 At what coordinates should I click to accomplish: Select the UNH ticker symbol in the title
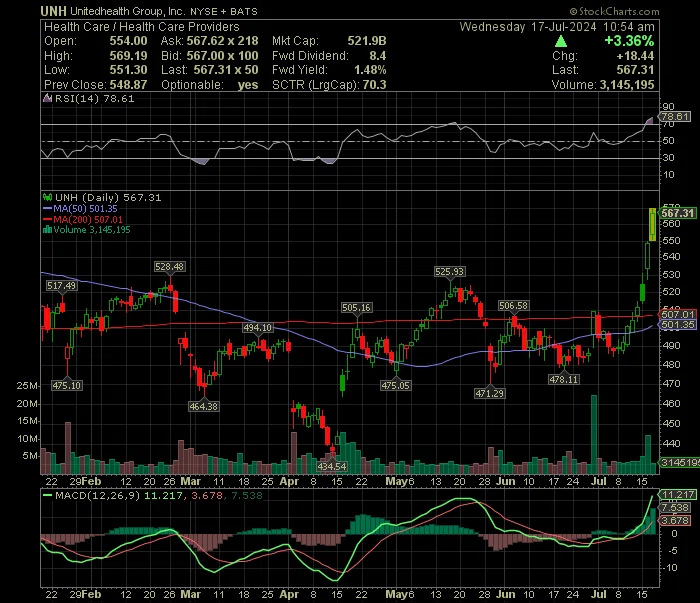coord(54,11)
